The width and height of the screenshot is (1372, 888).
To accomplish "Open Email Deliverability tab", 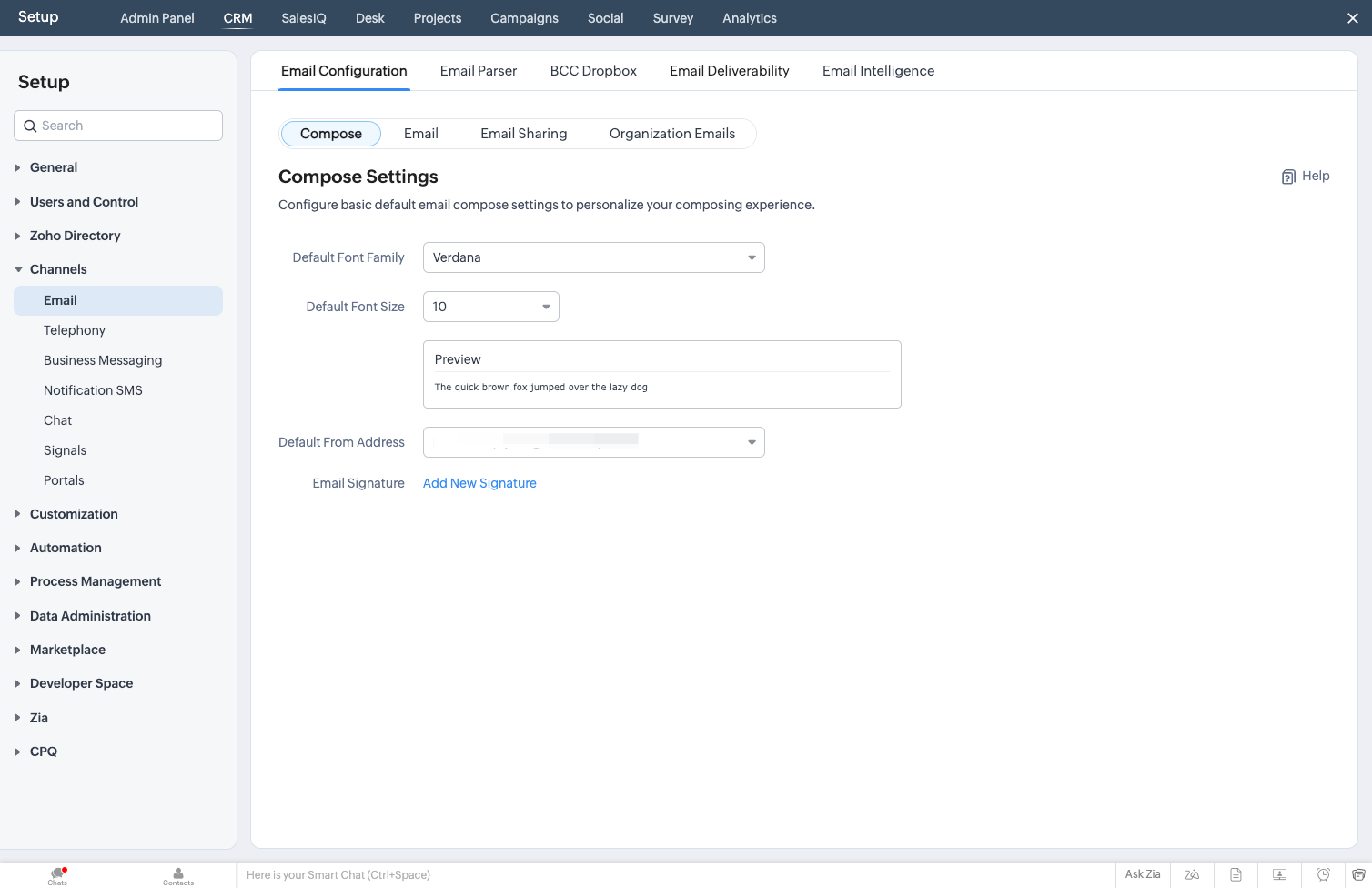I will 730,71.
